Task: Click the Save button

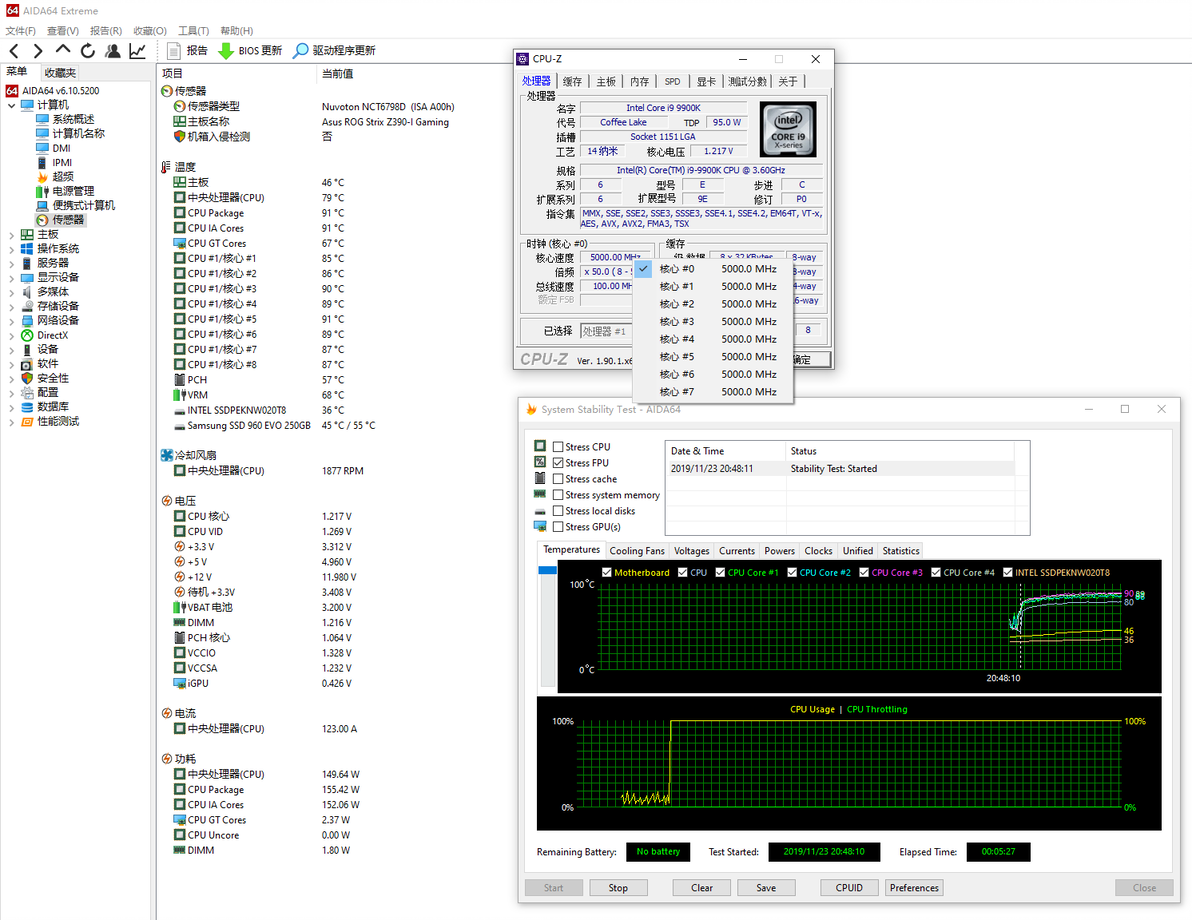Action: pyautogui.click(x=766, y=888)
